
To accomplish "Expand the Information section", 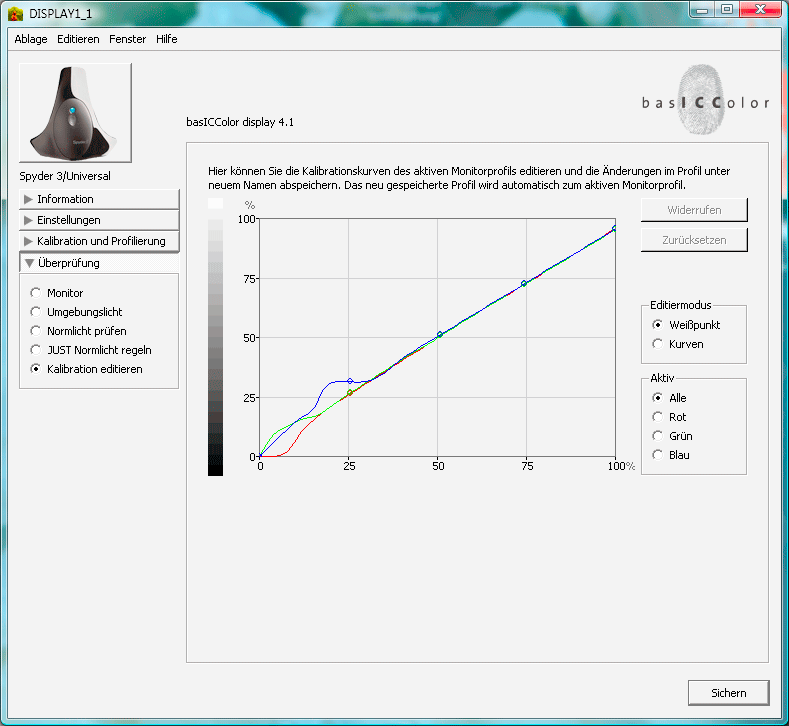I will (98, 199).
